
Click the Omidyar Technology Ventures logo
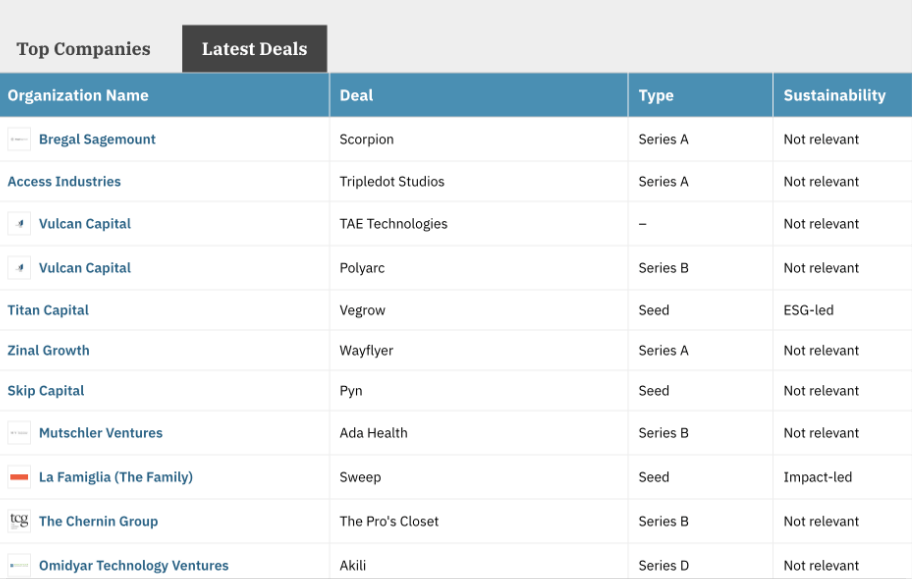[19, 565]
